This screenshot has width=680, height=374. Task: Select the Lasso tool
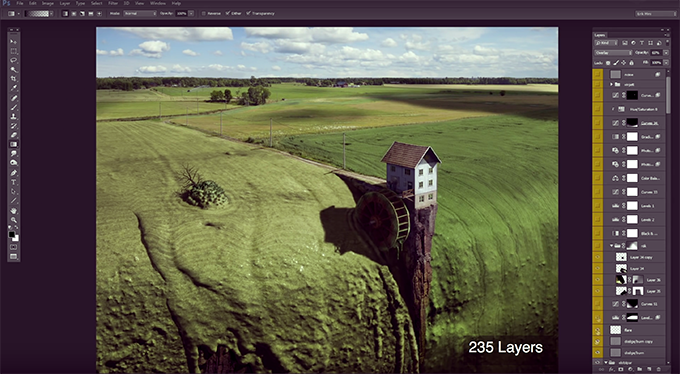[13, 60]
